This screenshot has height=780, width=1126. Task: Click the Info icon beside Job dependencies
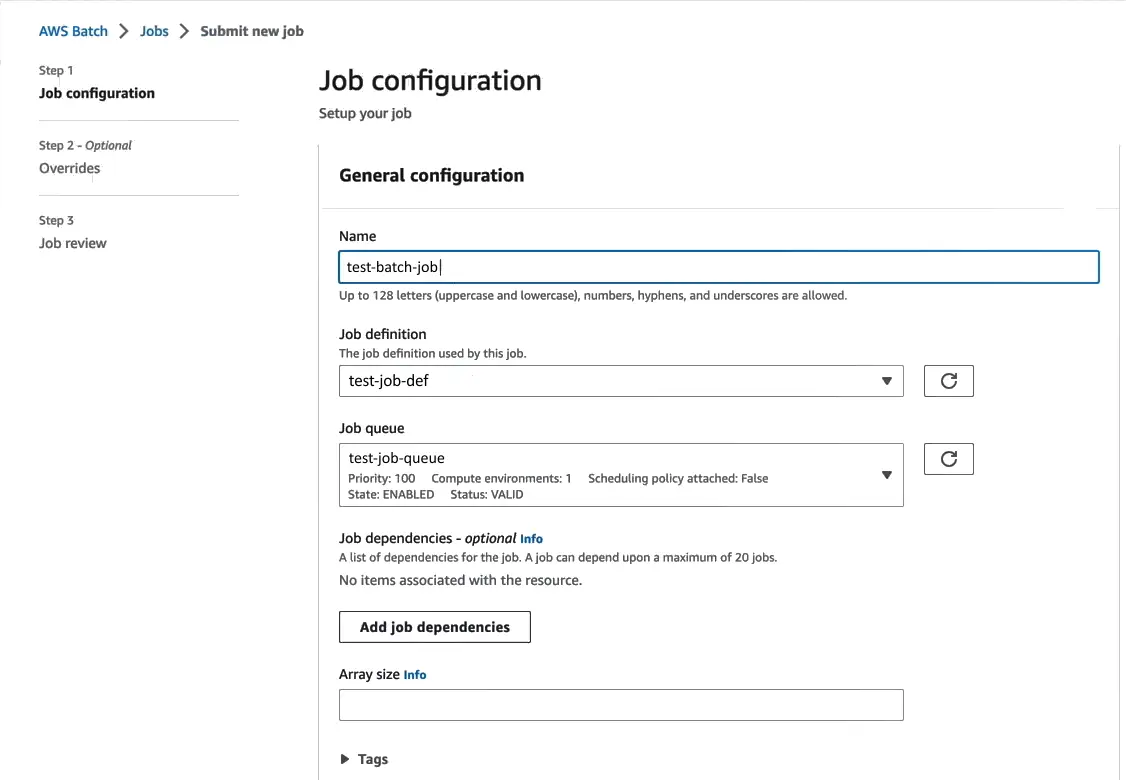(x=531, y=538)
